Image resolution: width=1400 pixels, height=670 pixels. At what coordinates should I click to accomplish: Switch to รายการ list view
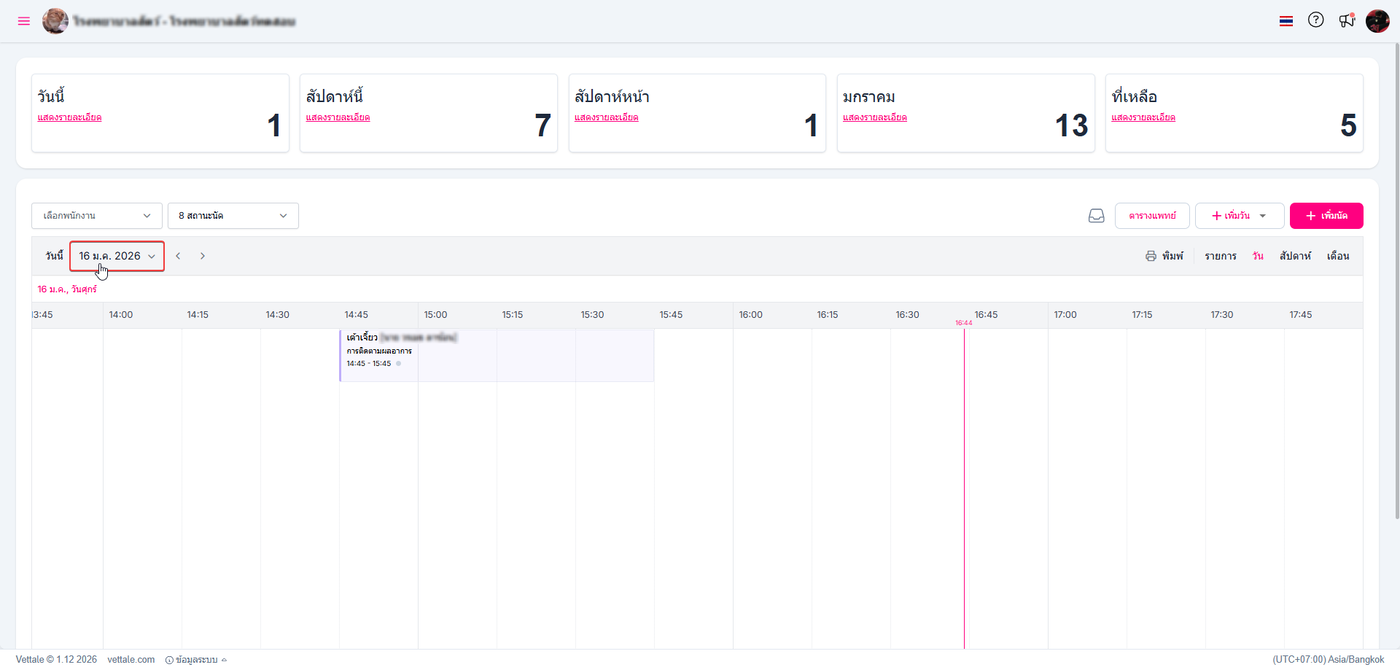[x=1220, y=256]
